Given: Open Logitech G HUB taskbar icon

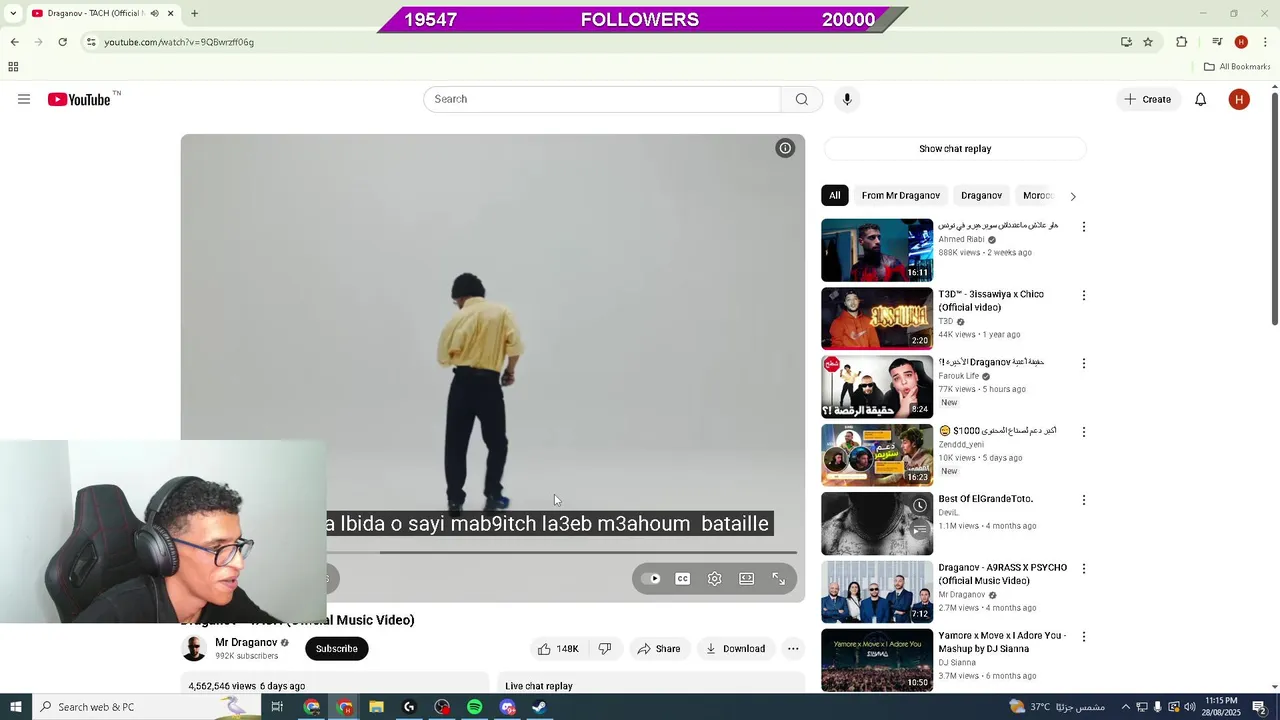Looking at the screenshot, I should coord(409,707).
